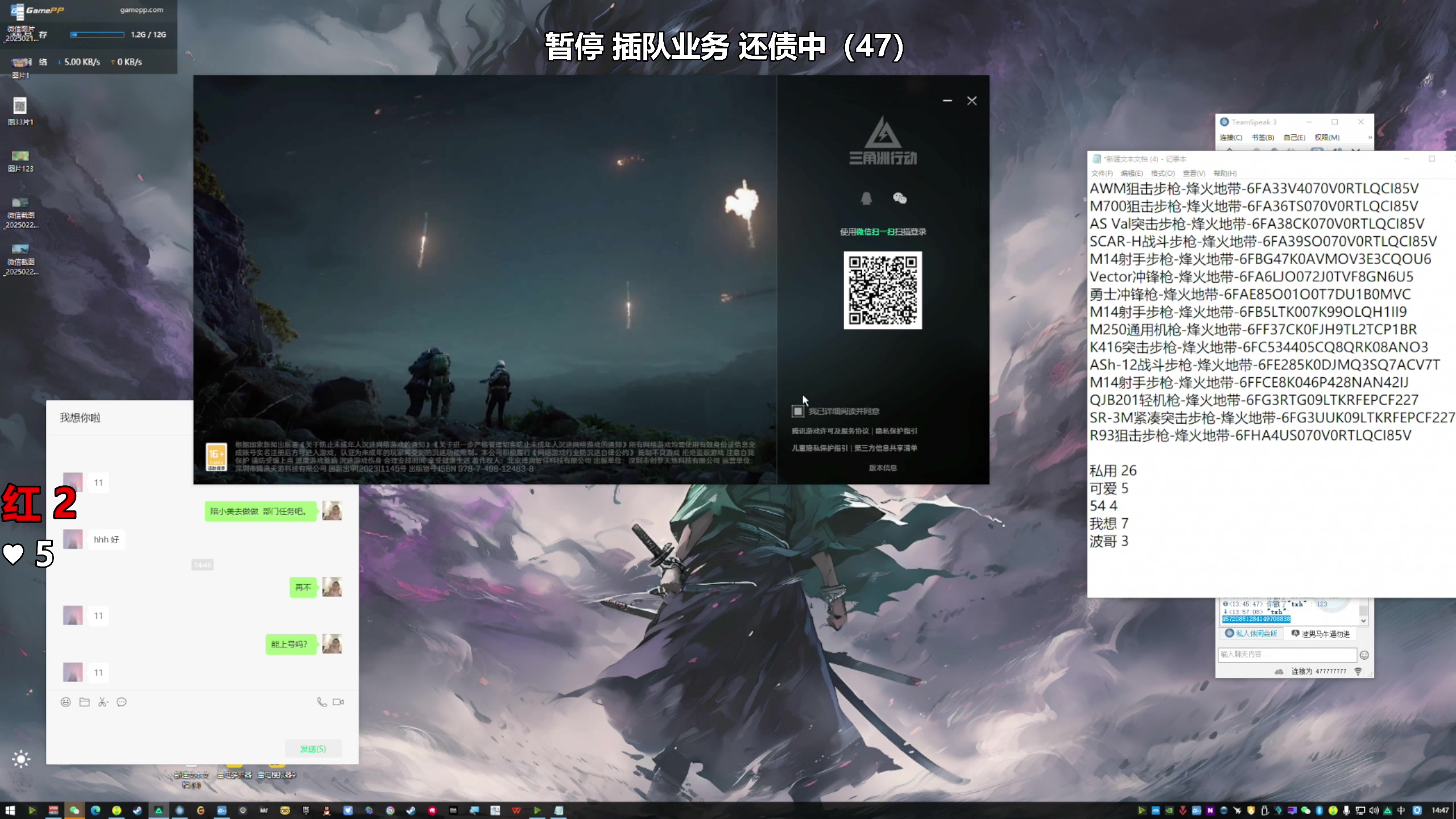Start a video call in WeChat
Viewport: 1456px width, 819px height.
point(338,702)
